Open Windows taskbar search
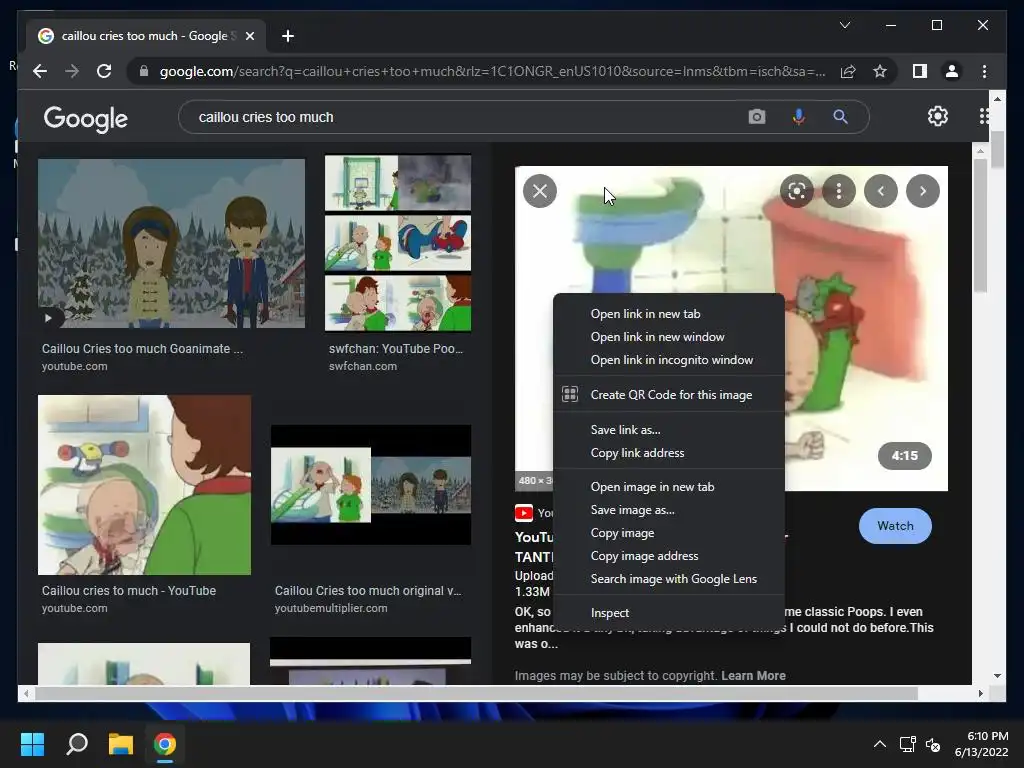Screen dimensions: 1024x768 [77, 744]
